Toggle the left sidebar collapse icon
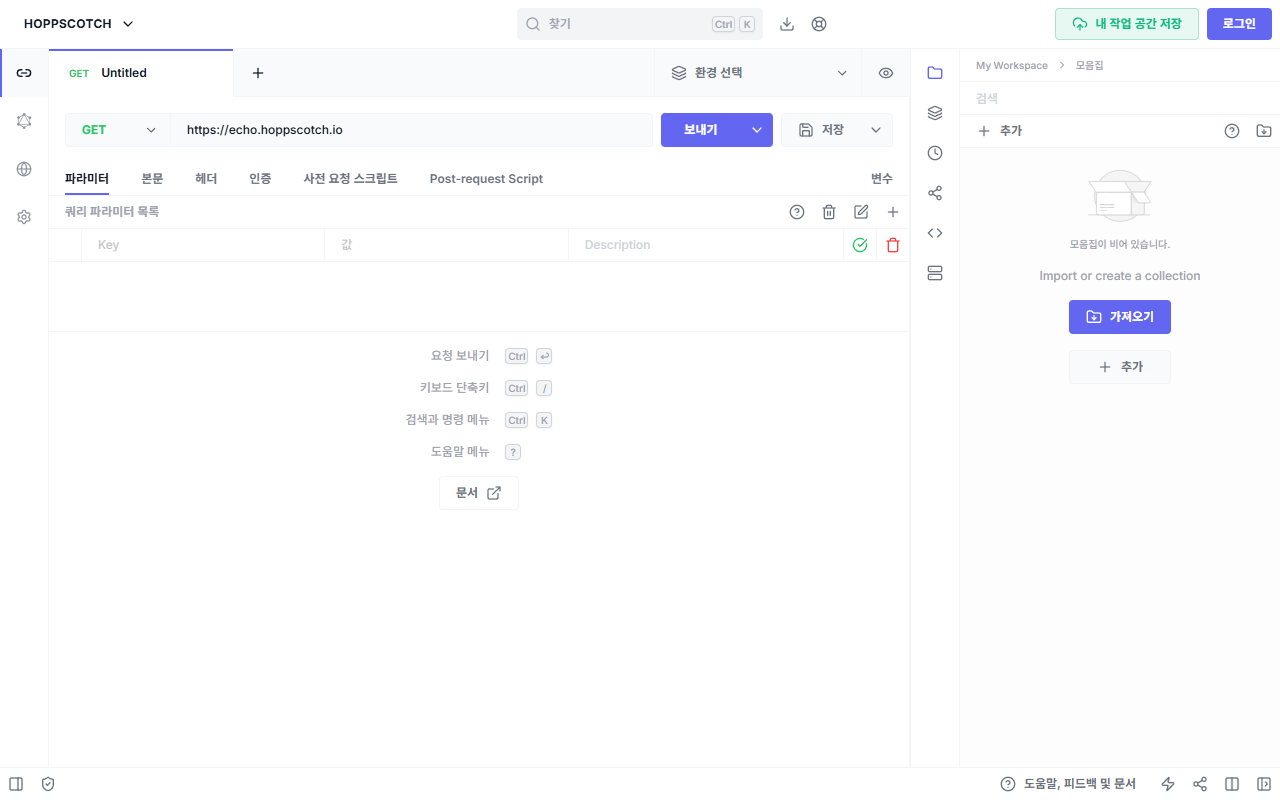The height and width of the screenshot is (800, 1280). [15, 783]
